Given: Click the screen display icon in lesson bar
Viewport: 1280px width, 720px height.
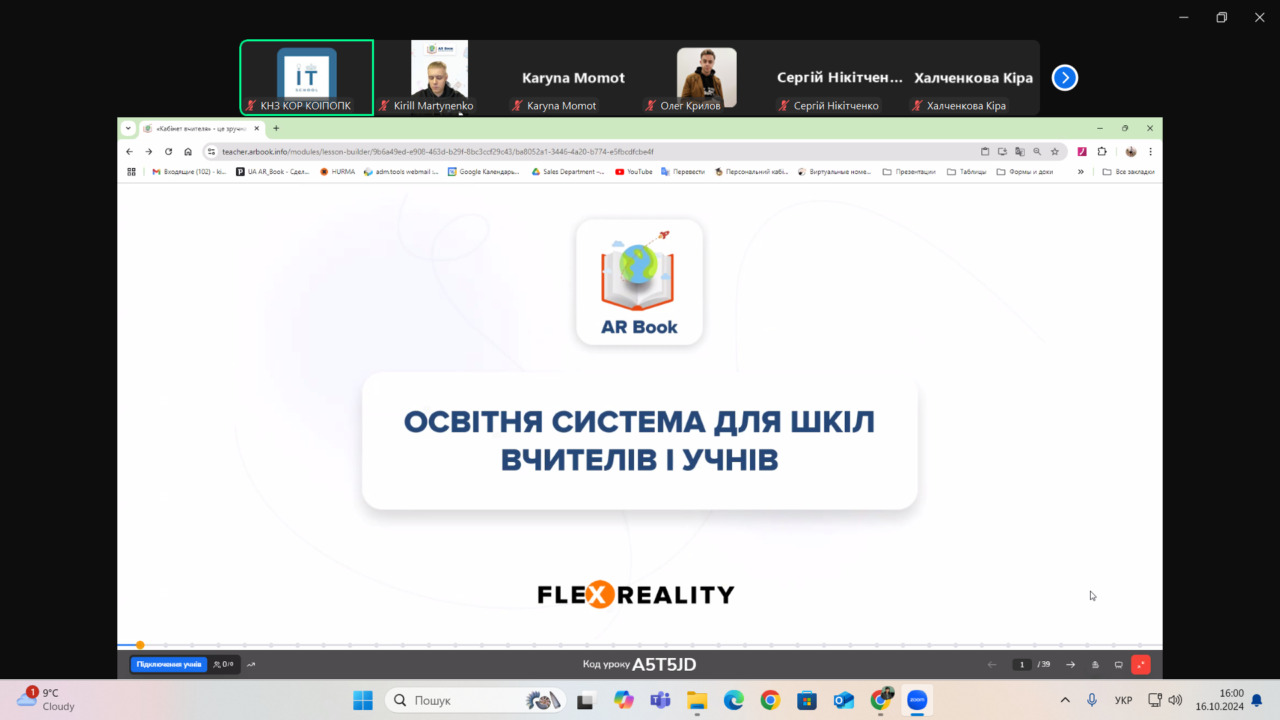Looking at the screenshot, I should [1119, 665].
